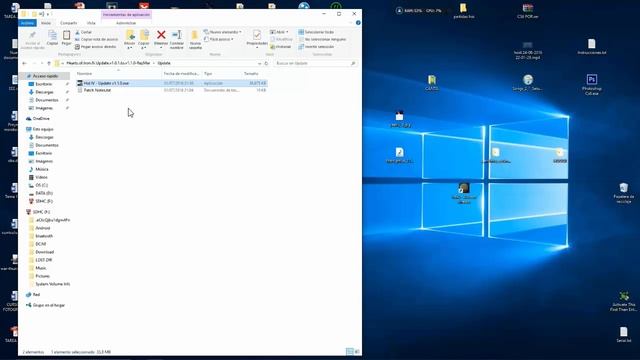640x360 pixels.
Task: Collapse the ribbon with the chevron
Action: point(351,23)
